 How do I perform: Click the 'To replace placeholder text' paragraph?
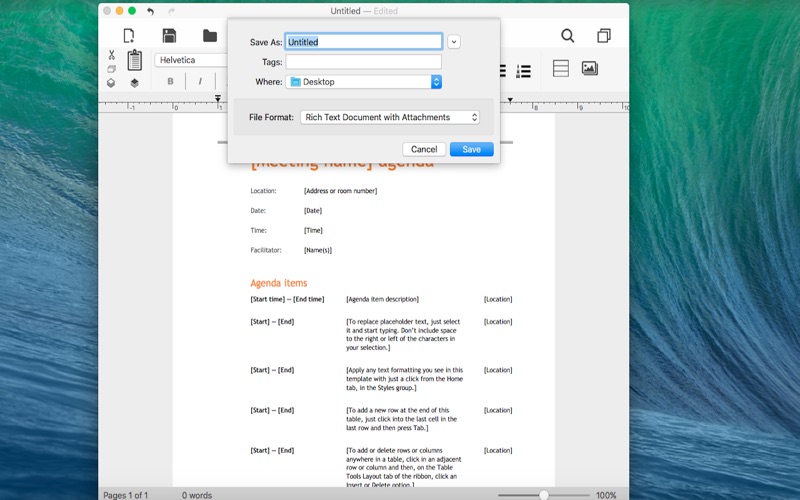tap(403, 335)
